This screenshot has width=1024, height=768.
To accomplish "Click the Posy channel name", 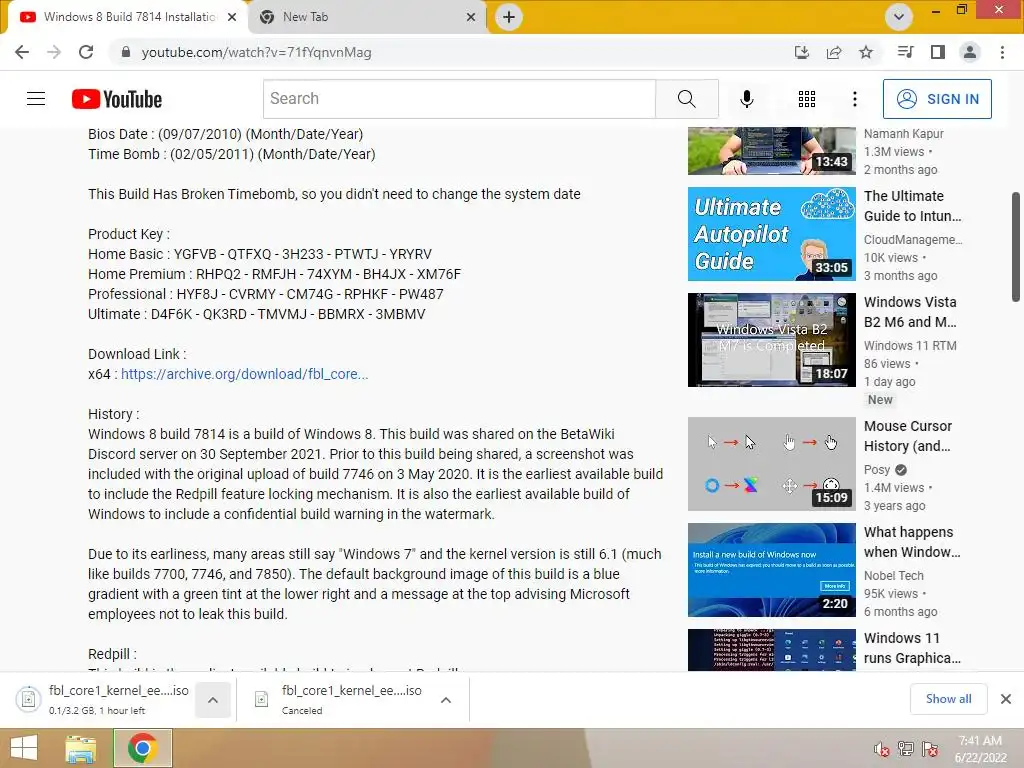I will point(876,470).
